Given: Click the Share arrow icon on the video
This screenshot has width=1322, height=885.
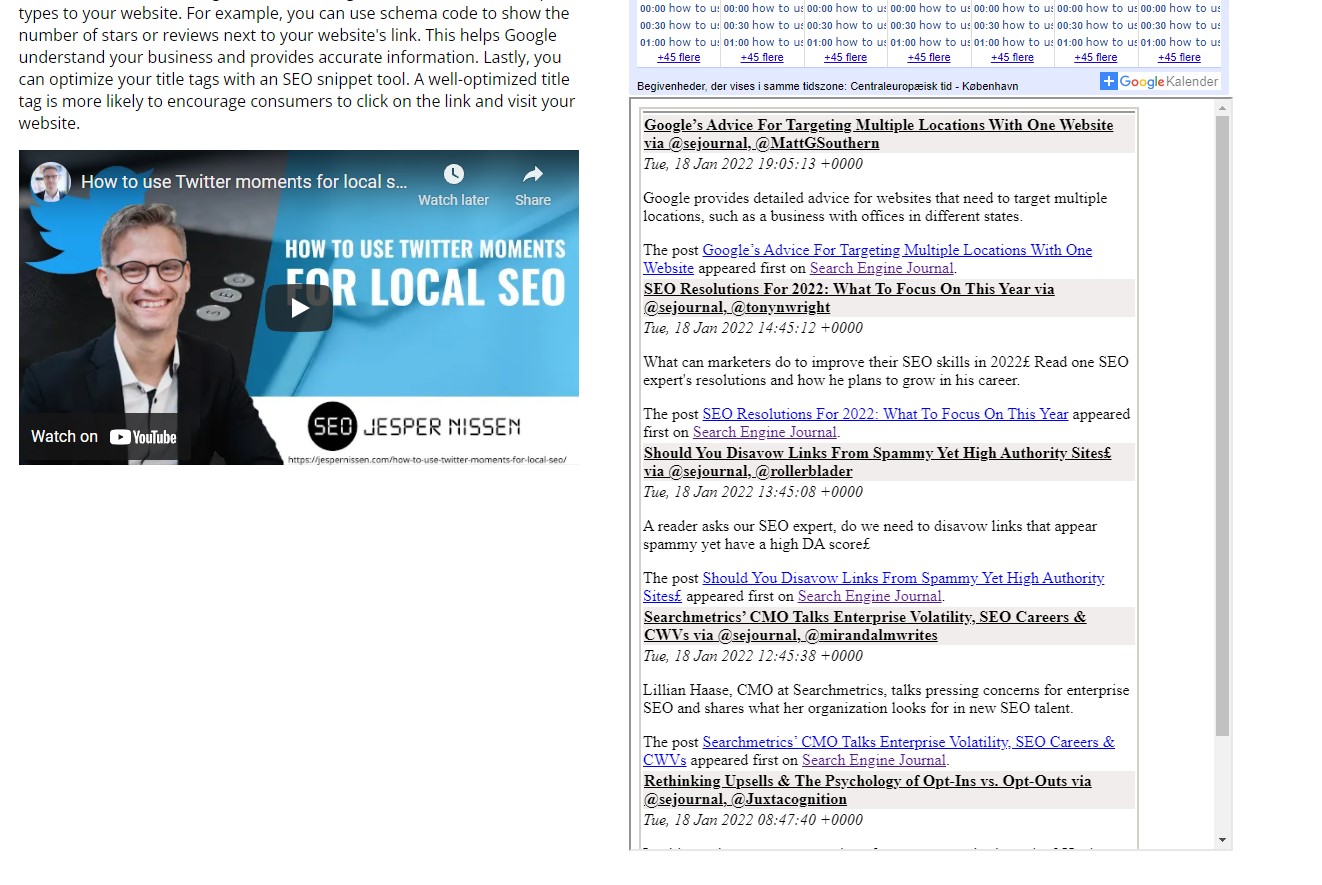Looking at the screenshot, I should click(x=532, y=174).
